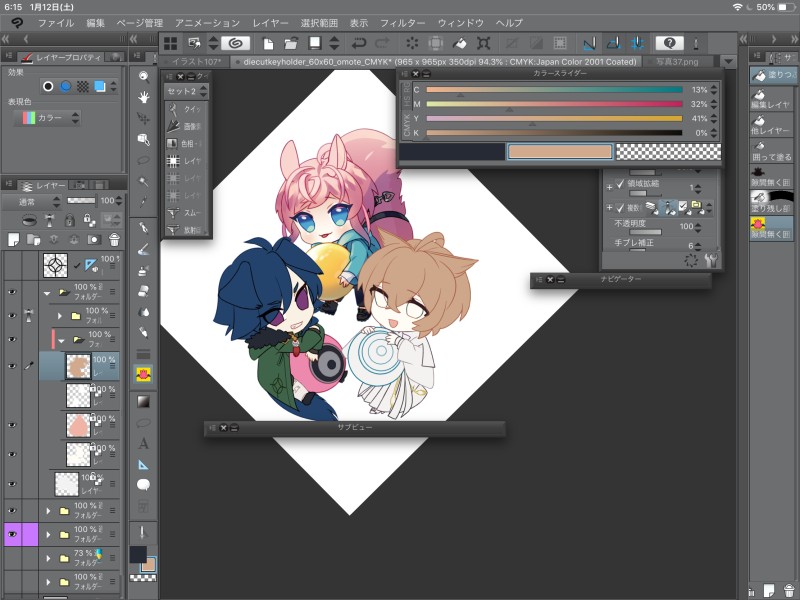The image size is (800, 600).
Task: Select the airbrush tool
Action: coord(144,270)
